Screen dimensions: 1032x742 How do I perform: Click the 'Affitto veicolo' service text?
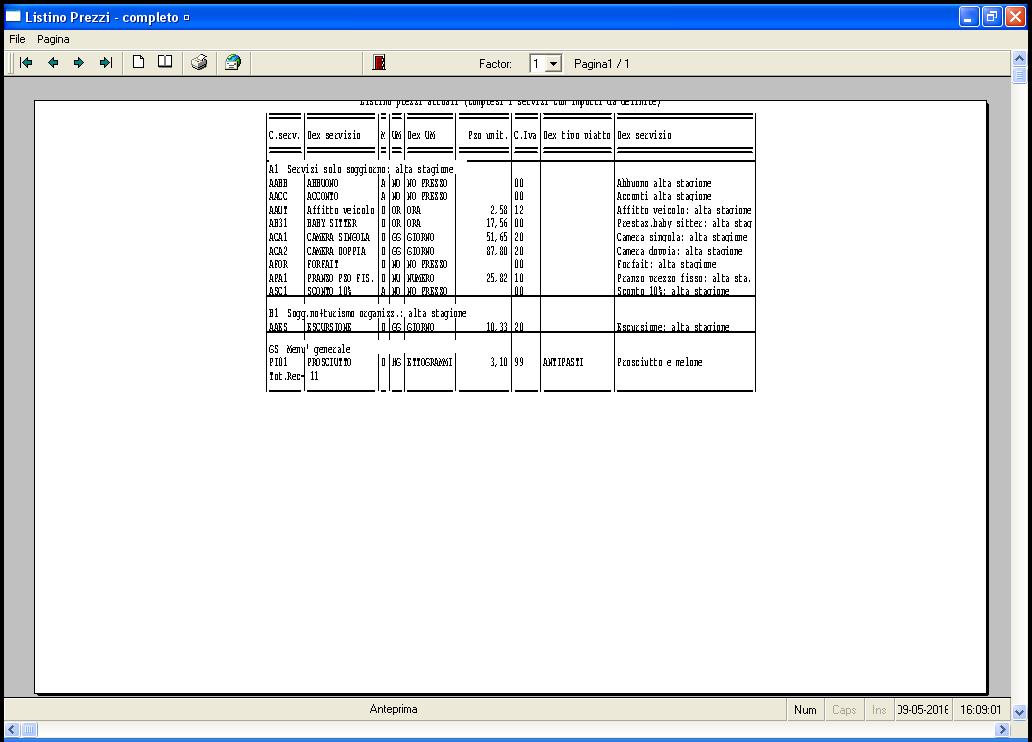tap(340, 210)
